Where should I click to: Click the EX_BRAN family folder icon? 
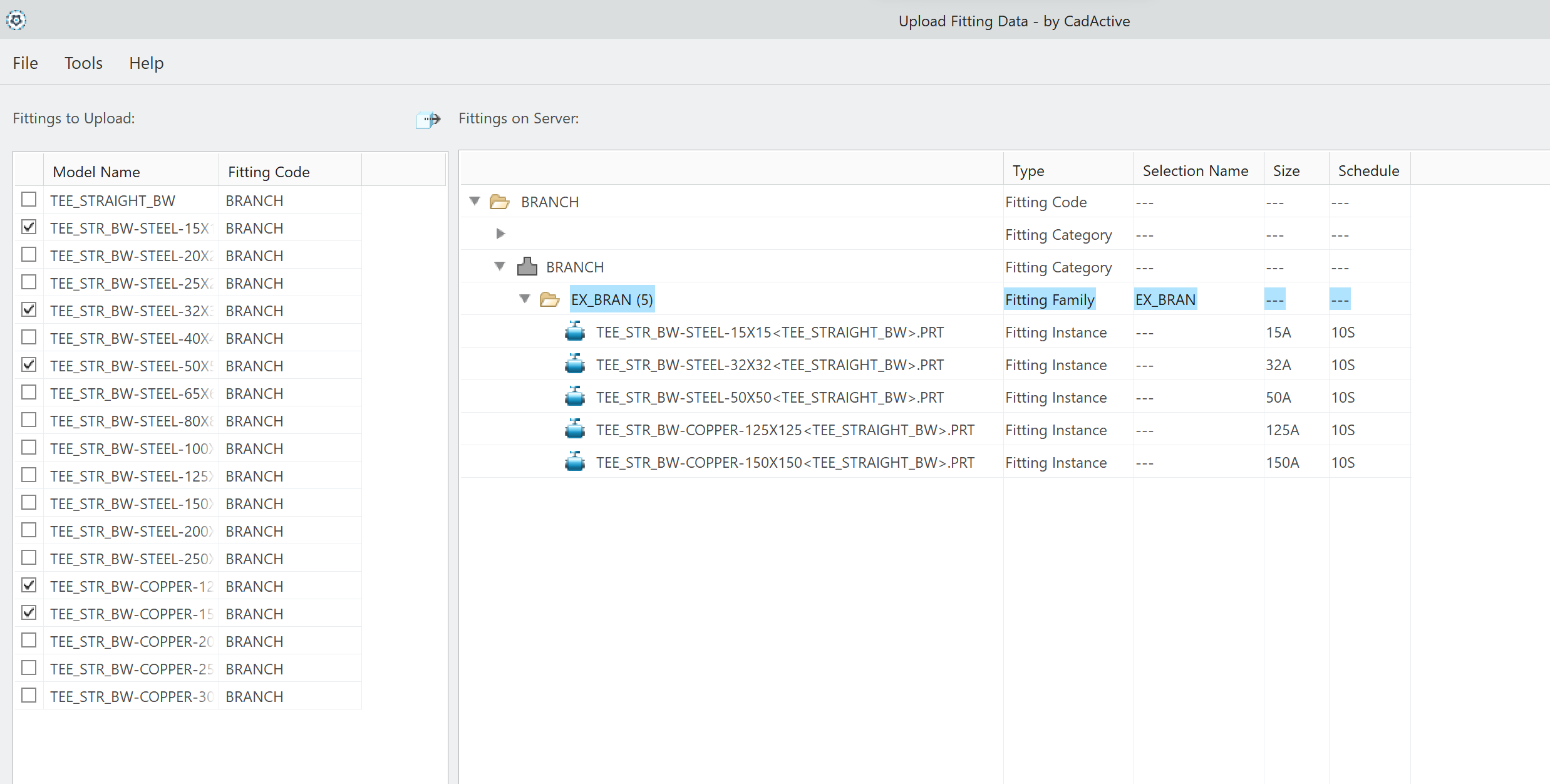click(x=549, y=300)
